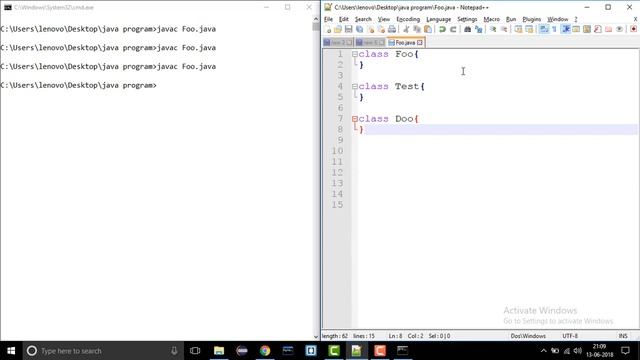Open the Settings menu
This screenshot has width=640, height=360.
tap(467, 19)
